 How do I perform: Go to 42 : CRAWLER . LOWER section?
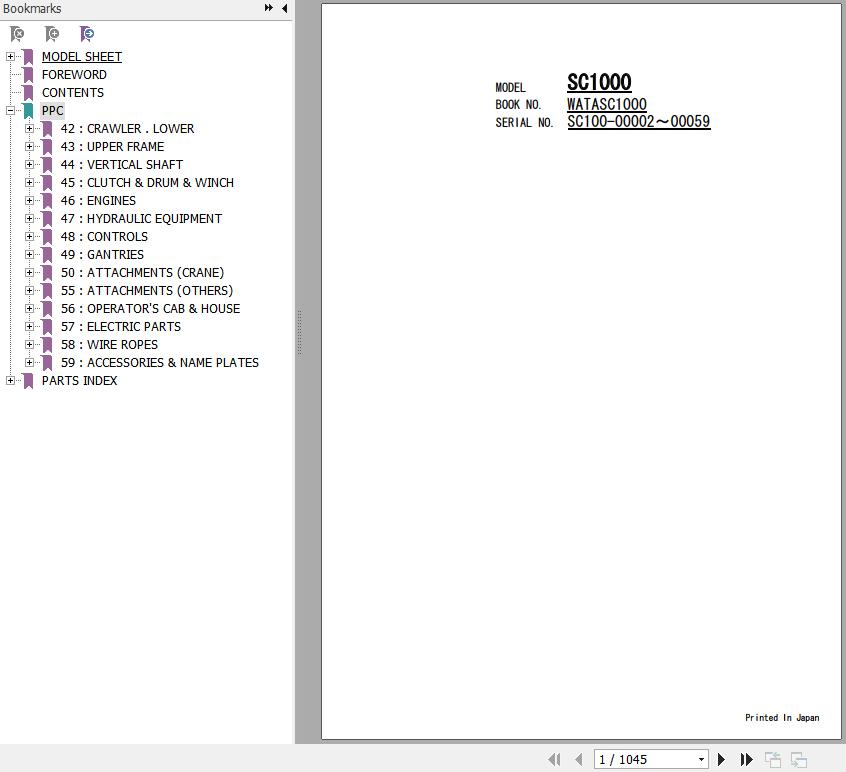[127, 129]
